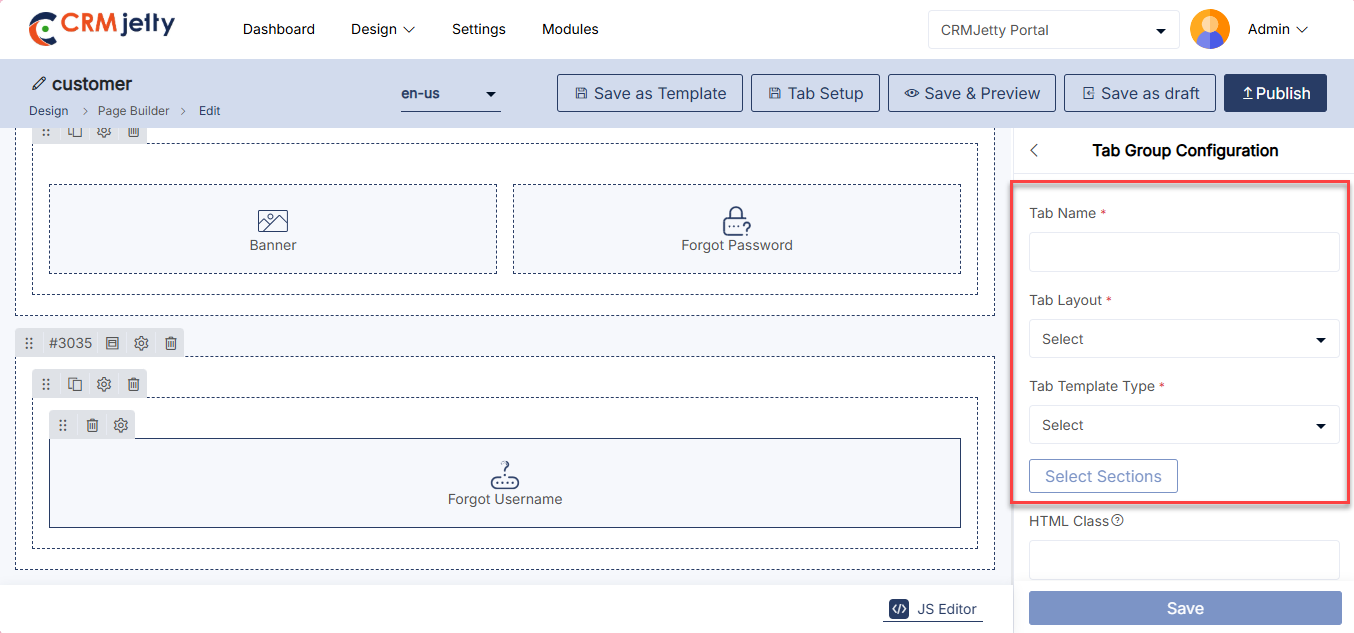Go back using Tab Group Configuration arrow
The height and width of the screenshot is (633, 1354).
1035,150
